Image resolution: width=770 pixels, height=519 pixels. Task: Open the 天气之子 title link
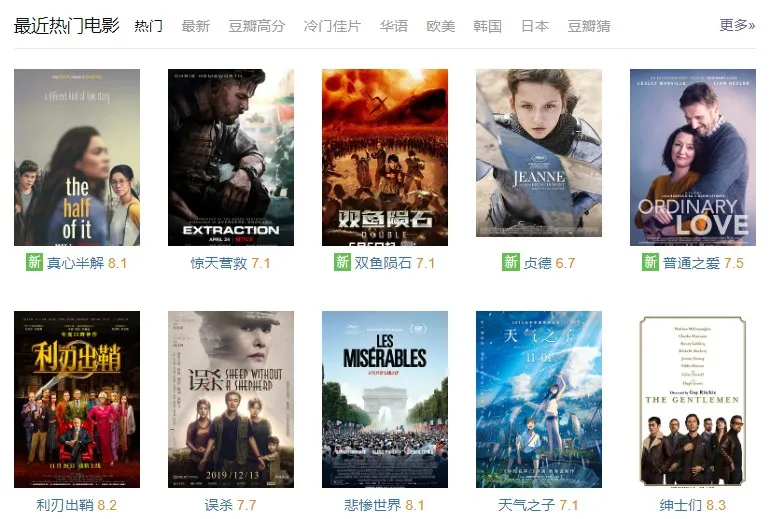[x=526, y=505]
